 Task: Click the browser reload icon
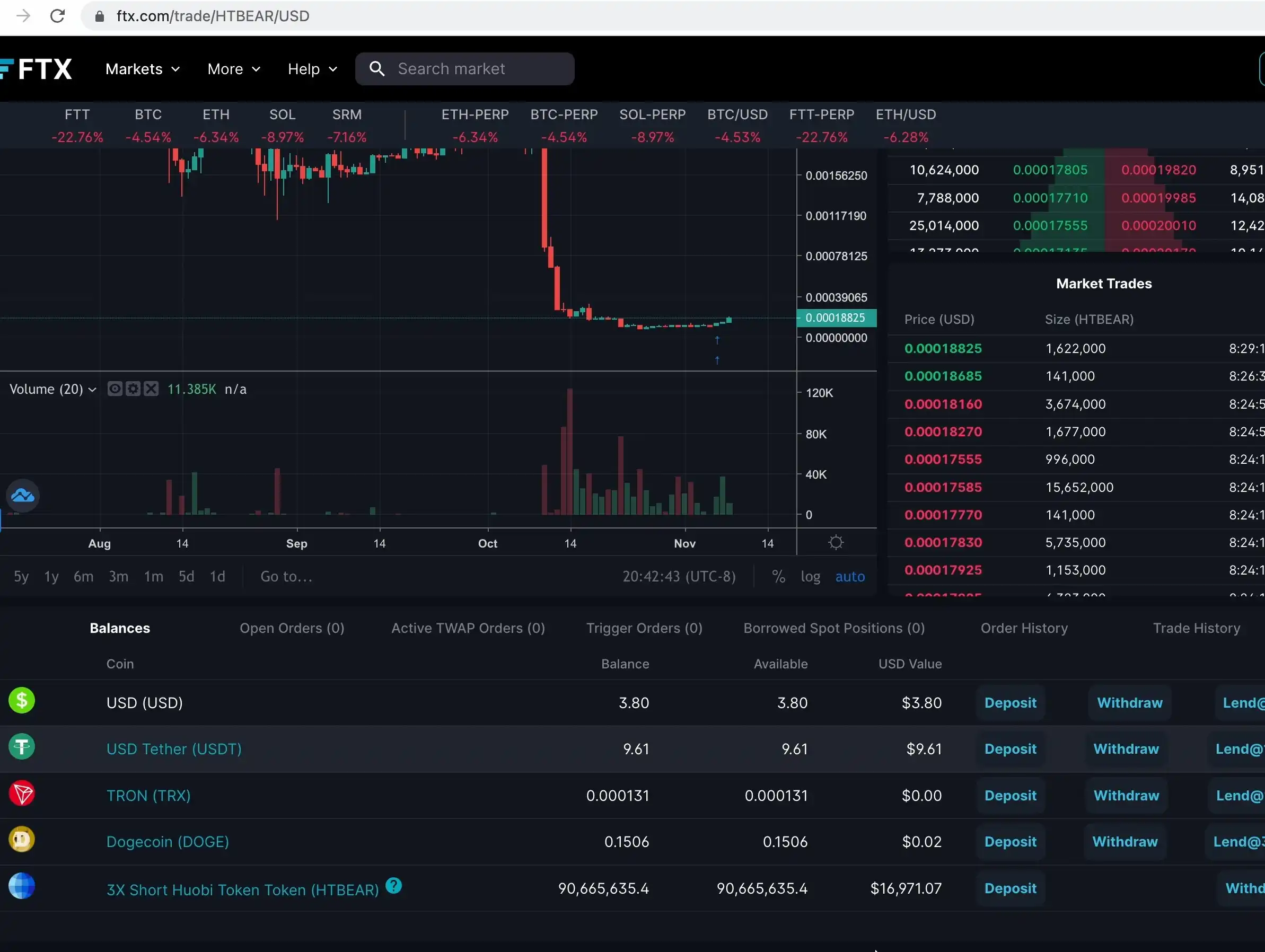point(57,16)
